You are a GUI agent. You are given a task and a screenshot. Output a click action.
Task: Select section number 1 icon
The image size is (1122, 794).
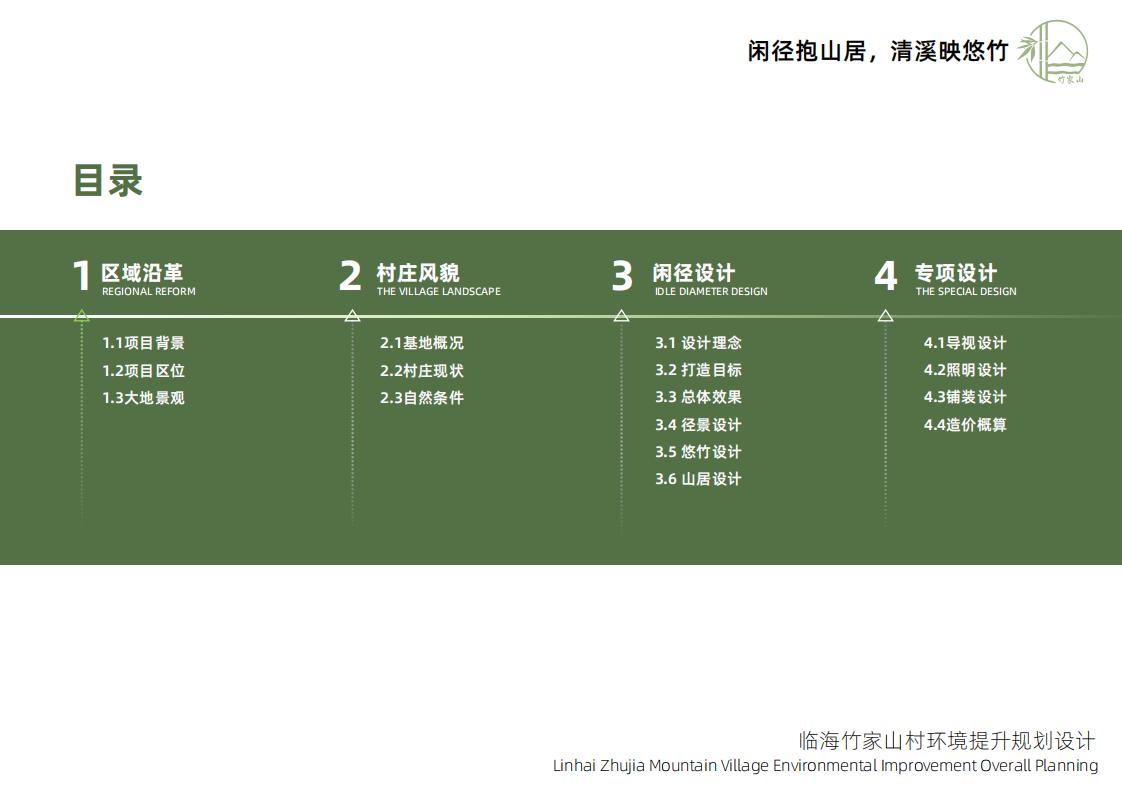(x=81, y=276)
